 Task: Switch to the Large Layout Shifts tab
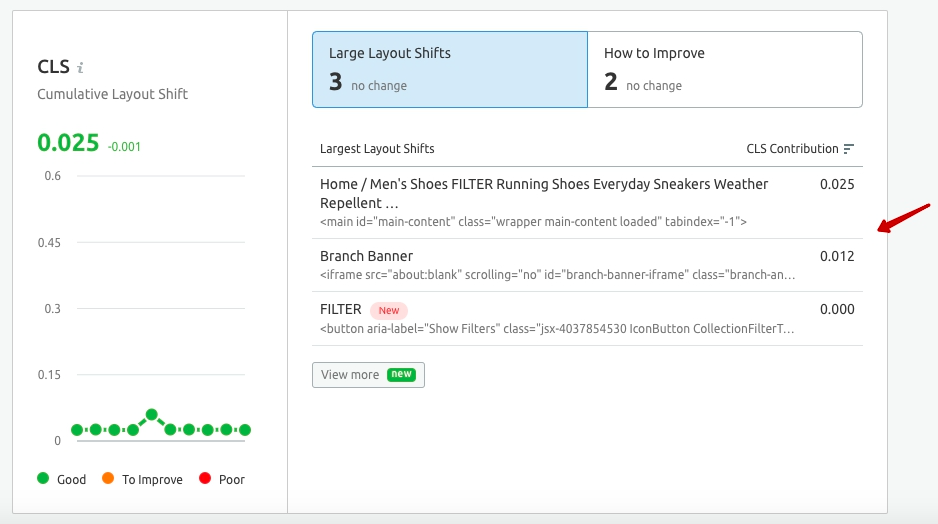pos(449,69)
